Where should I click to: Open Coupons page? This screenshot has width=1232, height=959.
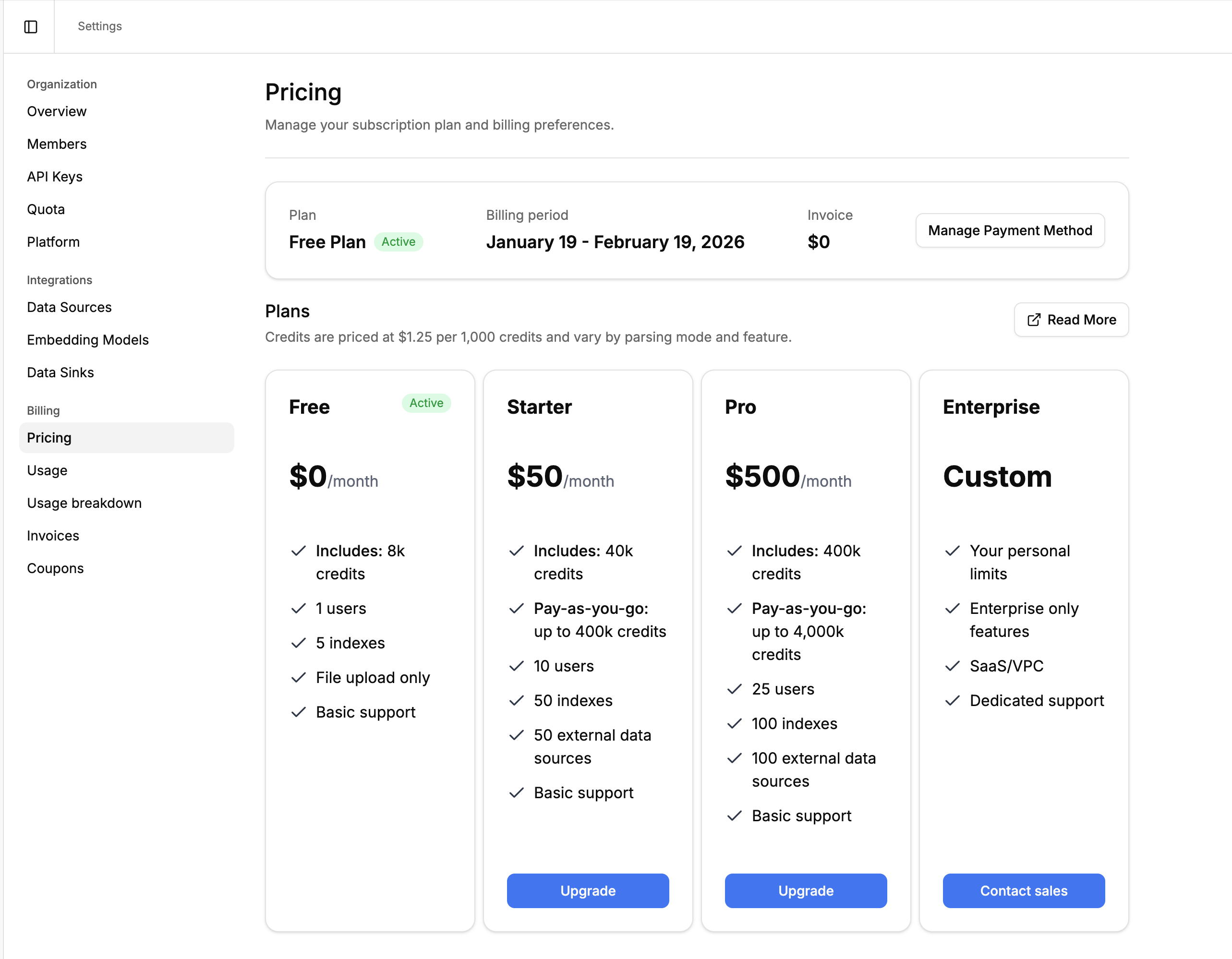(55, 568)
